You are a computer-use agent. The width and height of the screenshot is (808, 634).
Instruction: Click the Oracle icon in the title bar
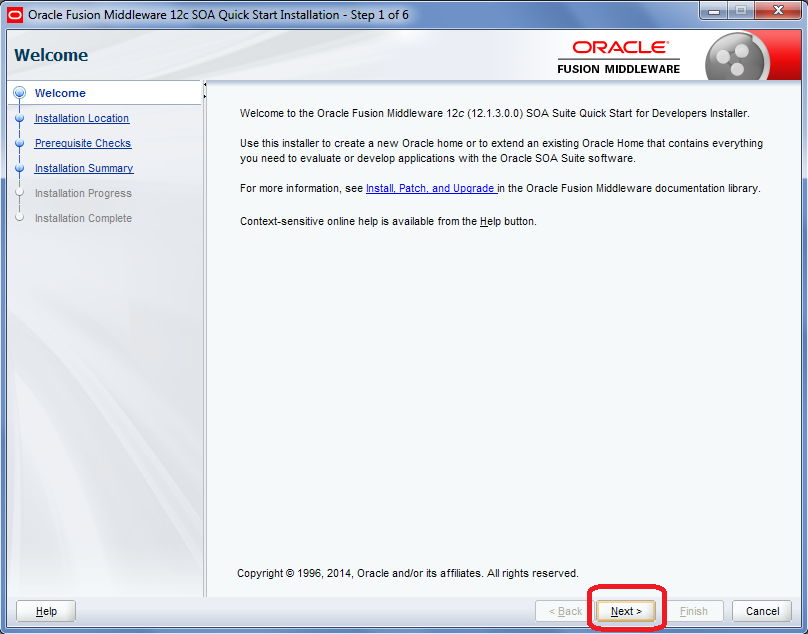coord(13,13)
